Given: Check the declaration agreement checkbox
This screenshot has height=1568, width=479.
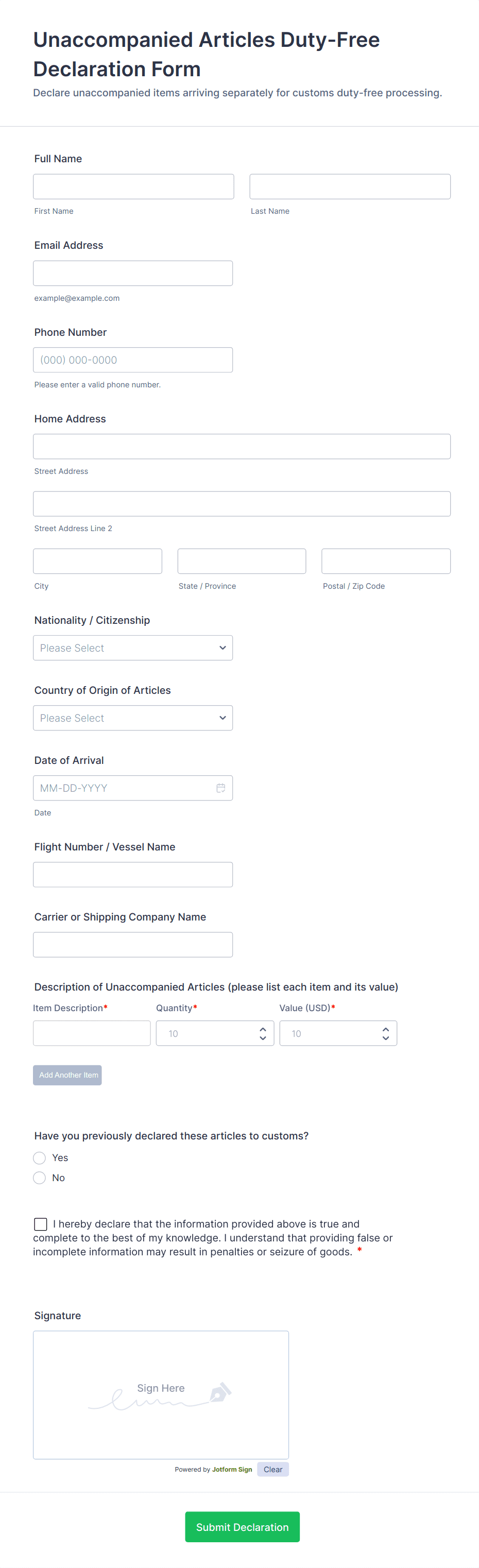Looking at the screenshot, I should pos(41,1223).
